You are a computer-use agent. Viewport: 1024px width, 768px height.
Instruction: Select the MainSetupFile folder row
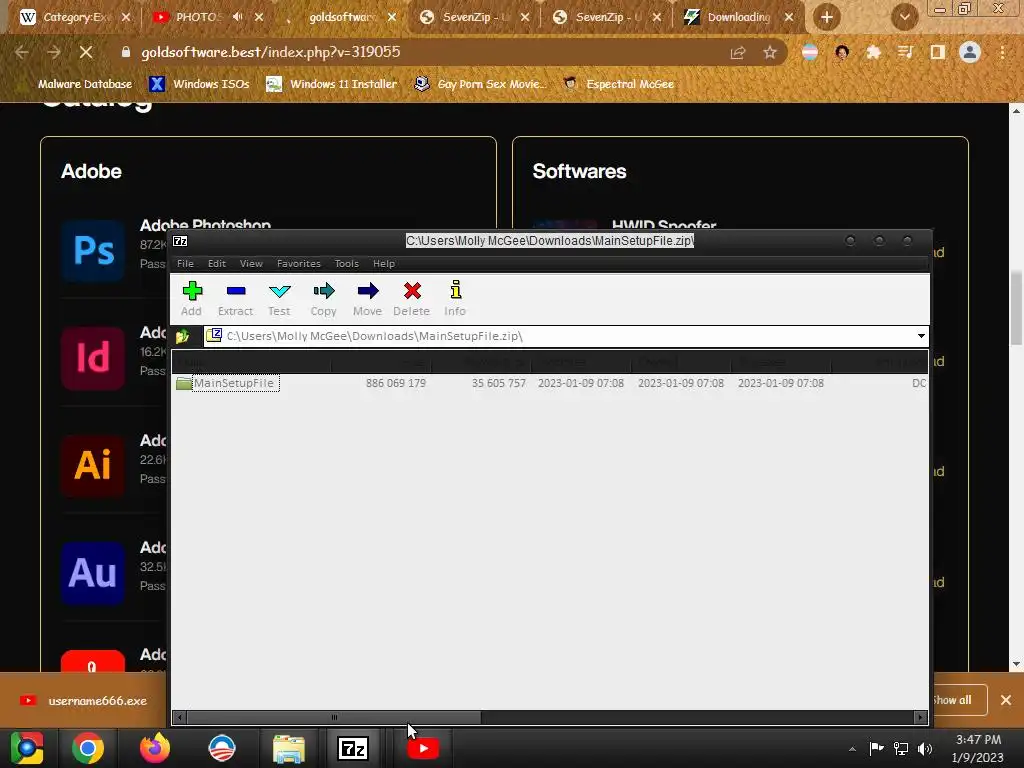point(550,383)
